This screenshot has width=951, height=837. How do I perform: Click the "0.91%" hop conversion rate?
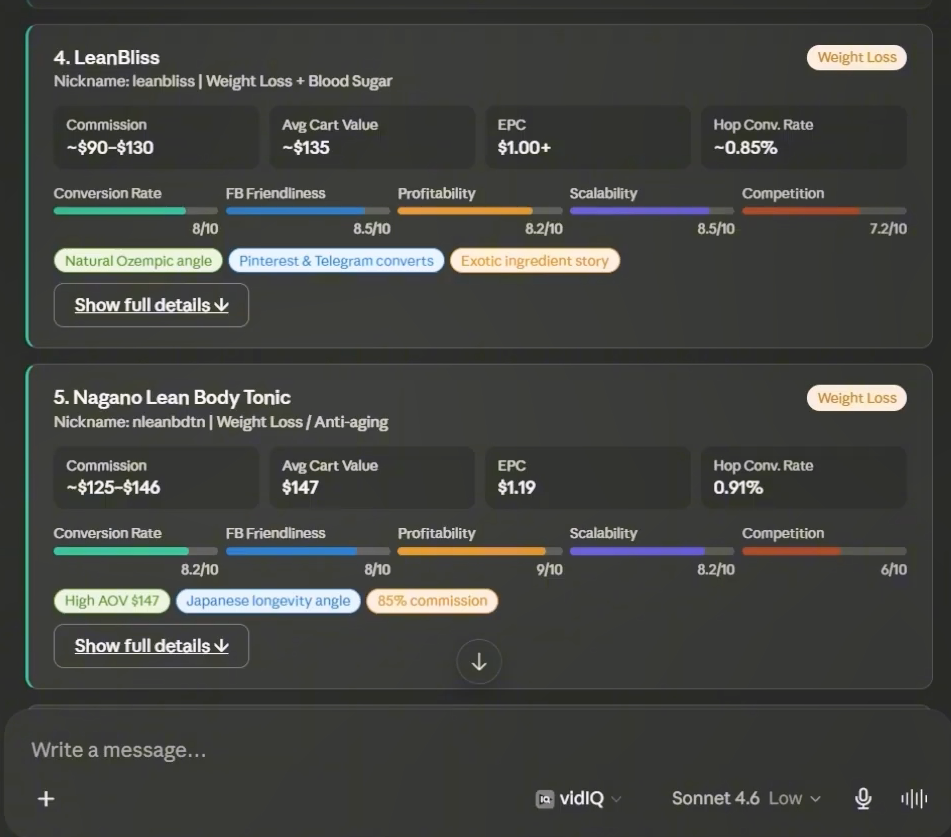click(x=738, y=488)
